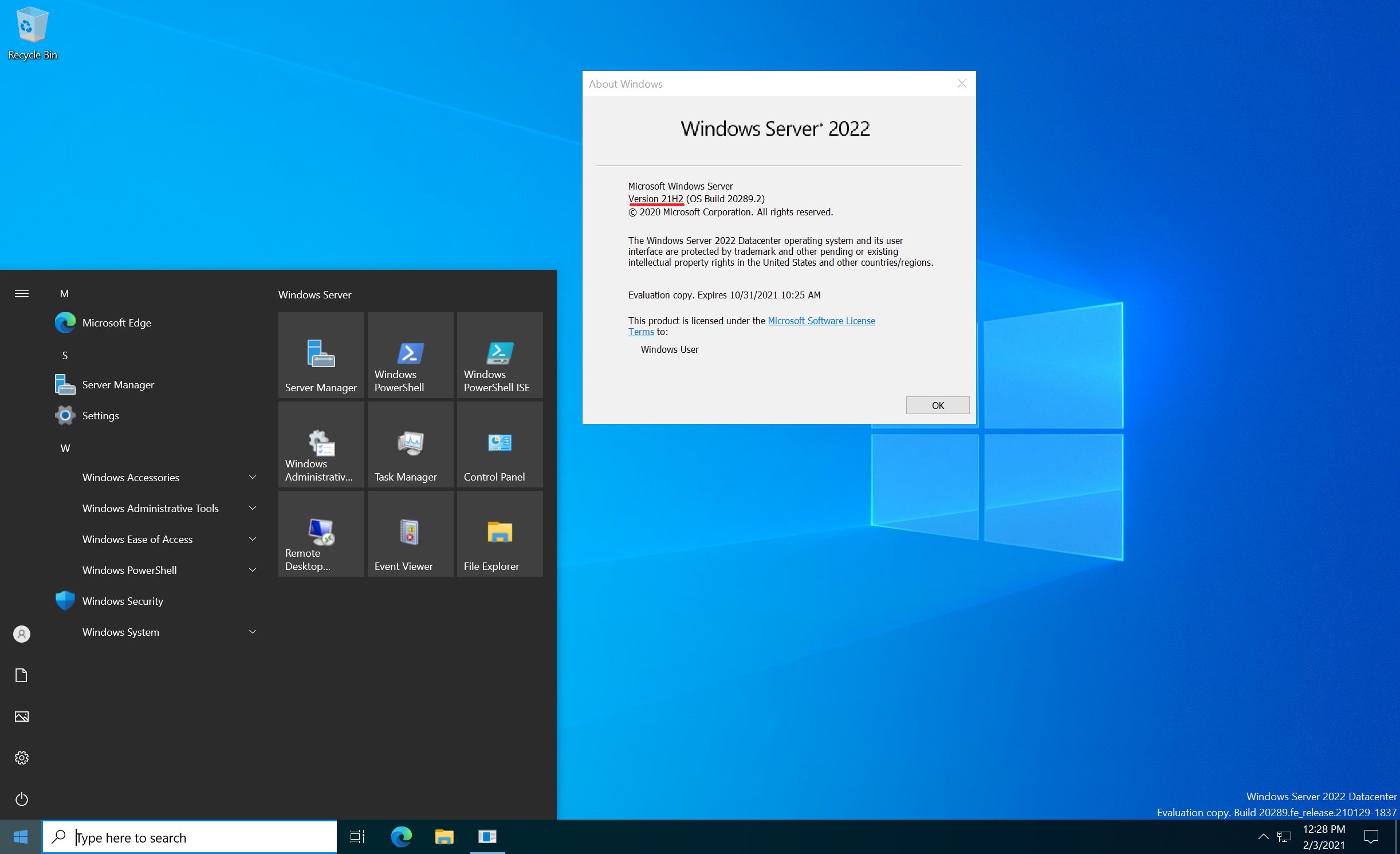Click the Power icon in Start menu
The image size is (1400, 854).
tap(22, 799)
